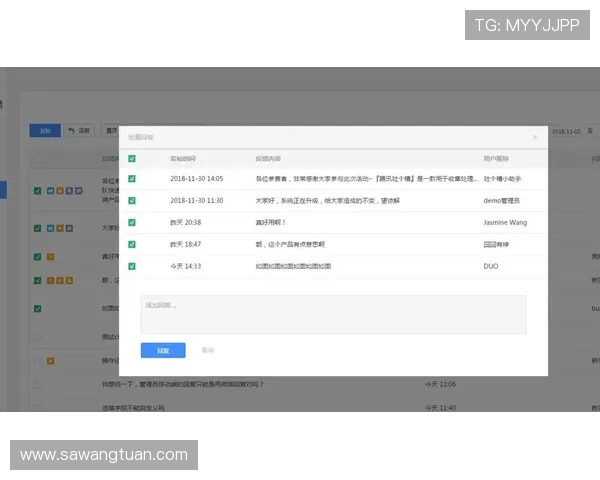The height and width of the screenshot is (480, 600).
Task: Click background post 选填字段不能自定义吗
Action: (x=133, y=408)
